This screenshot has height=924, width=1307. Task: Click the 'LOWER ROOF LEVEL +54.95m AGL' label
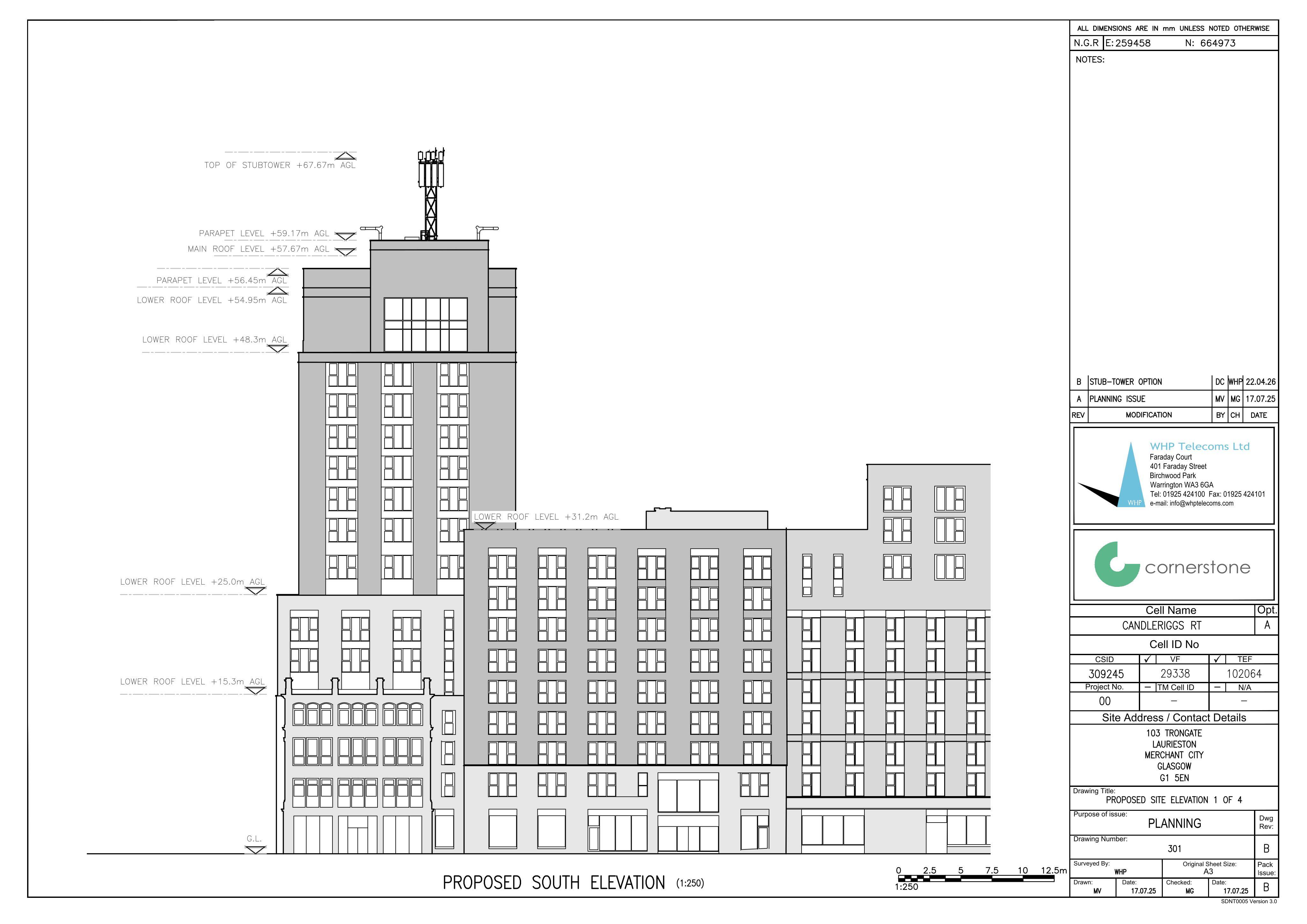[212, 300]
